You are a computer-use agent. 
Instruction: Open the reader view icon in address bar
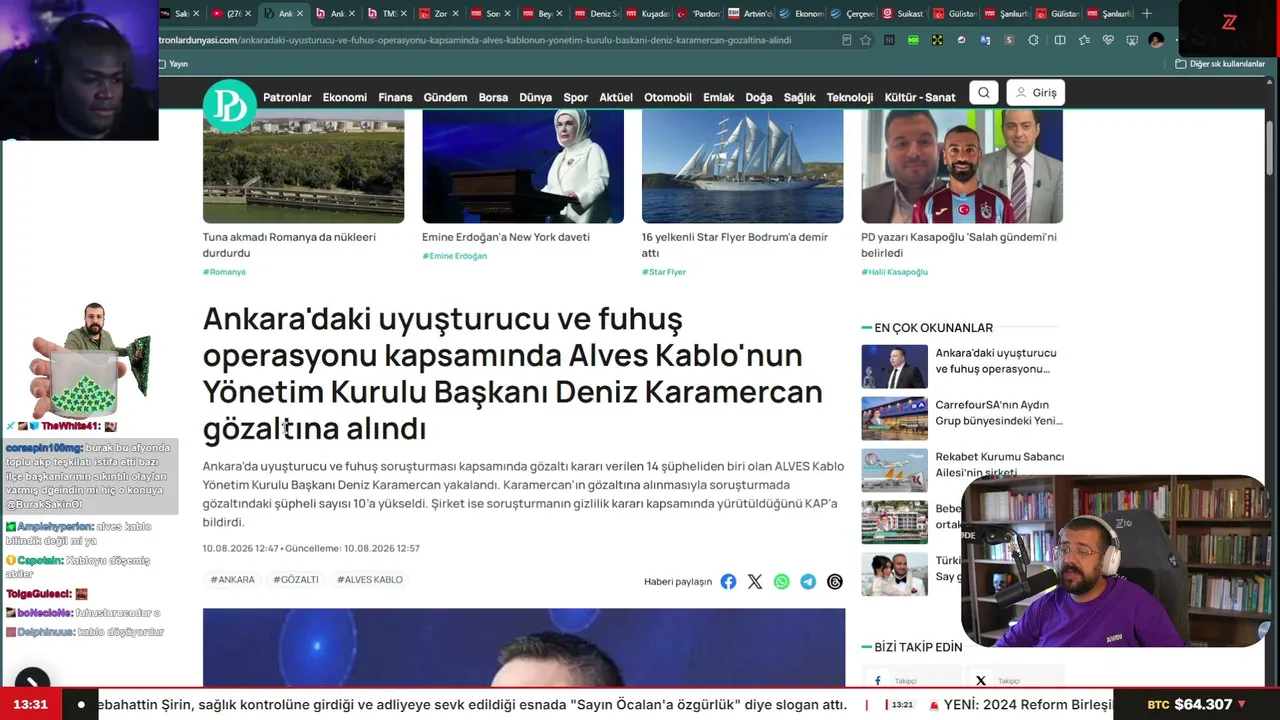point(847,40)
